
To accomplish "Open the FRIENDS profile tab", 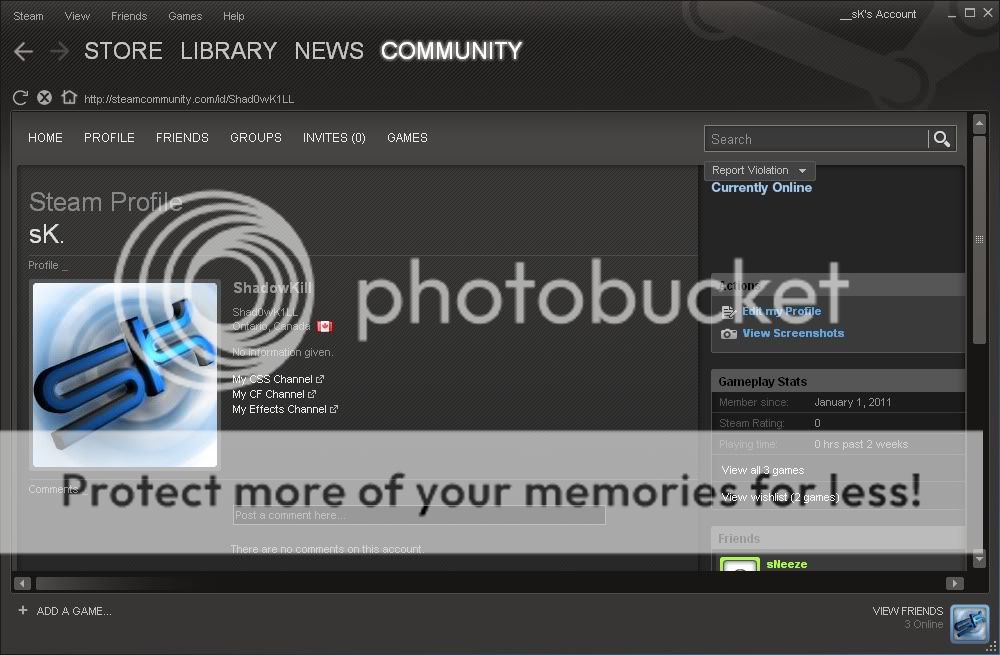I will click(182, 138).
